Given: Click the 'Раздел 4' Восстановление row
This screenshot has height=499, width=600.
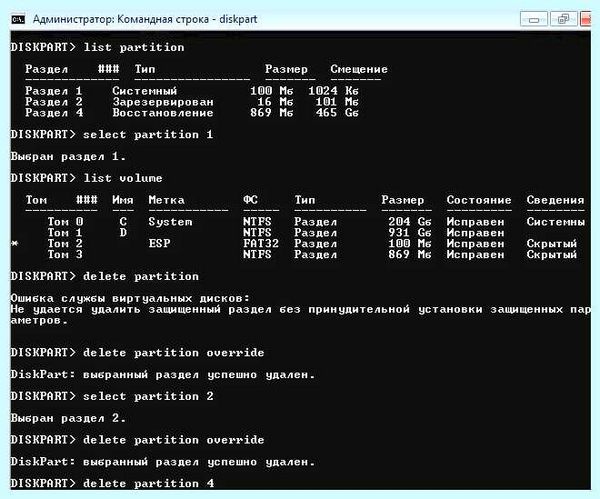Looking at the screenshot, I should pyautogui.click(x=192, y=113).
